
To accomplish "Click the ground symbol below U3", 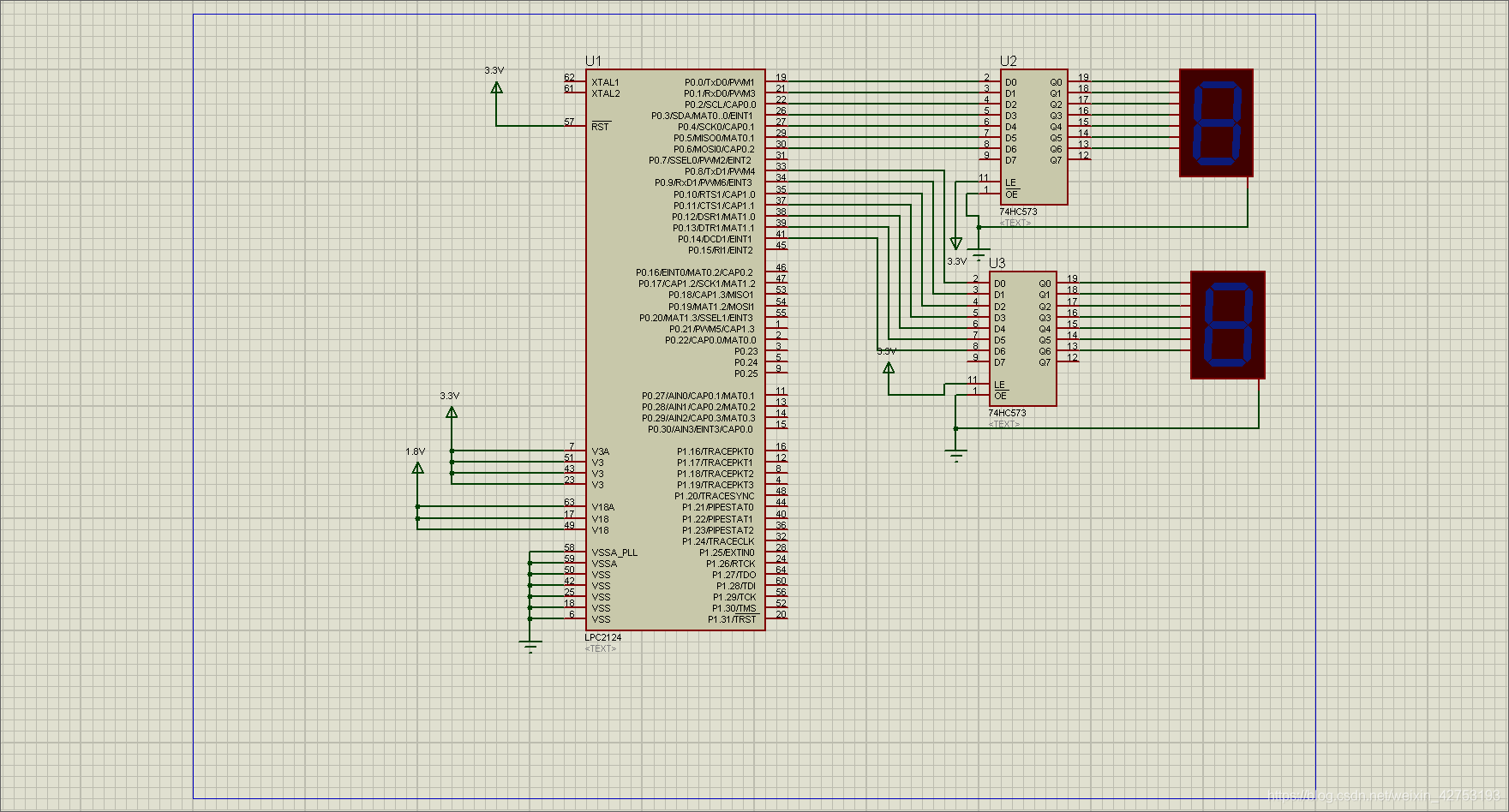I will pos(956,456).
